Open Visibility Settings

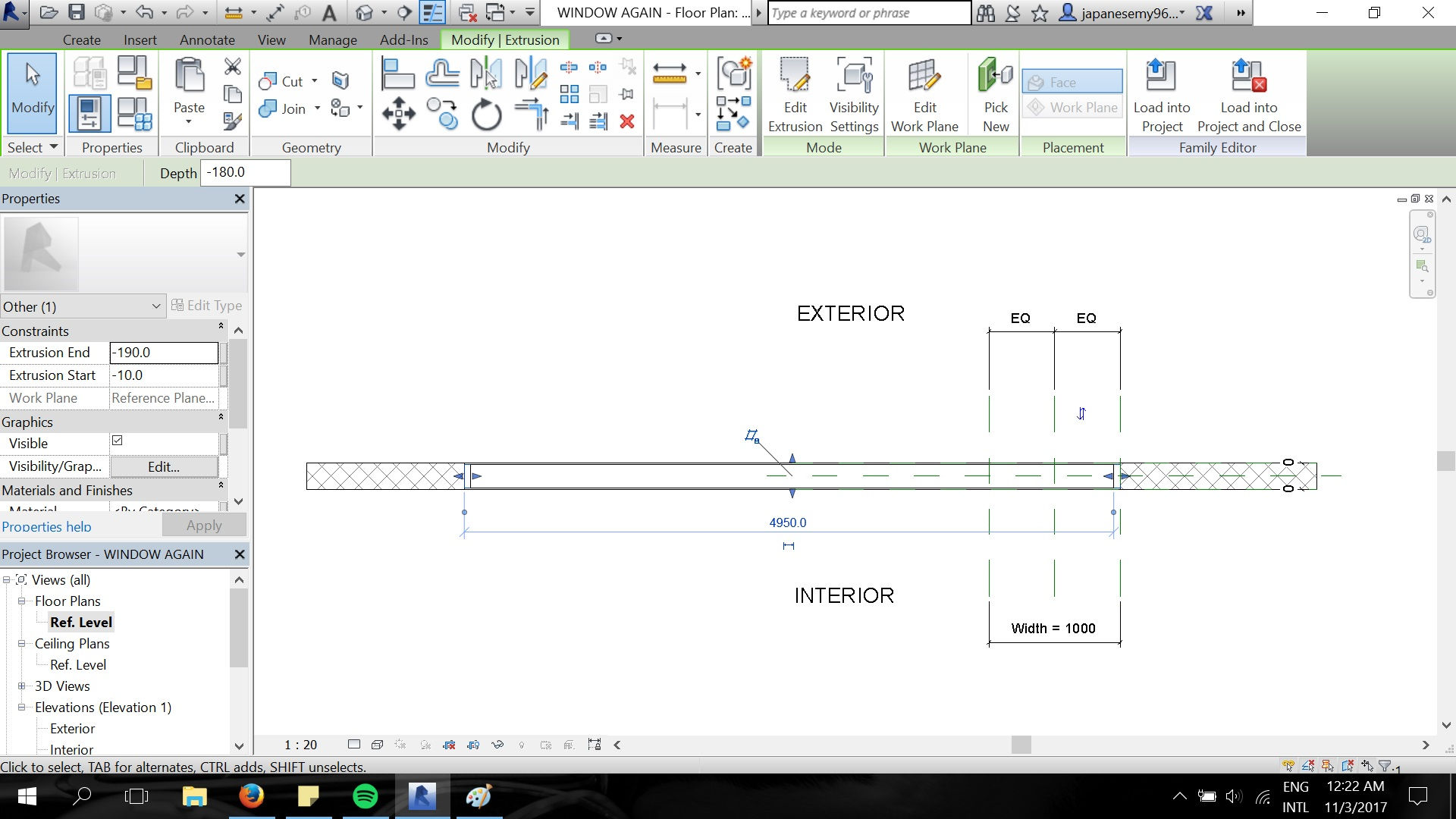pyautogui.click(x=854, y=96)
